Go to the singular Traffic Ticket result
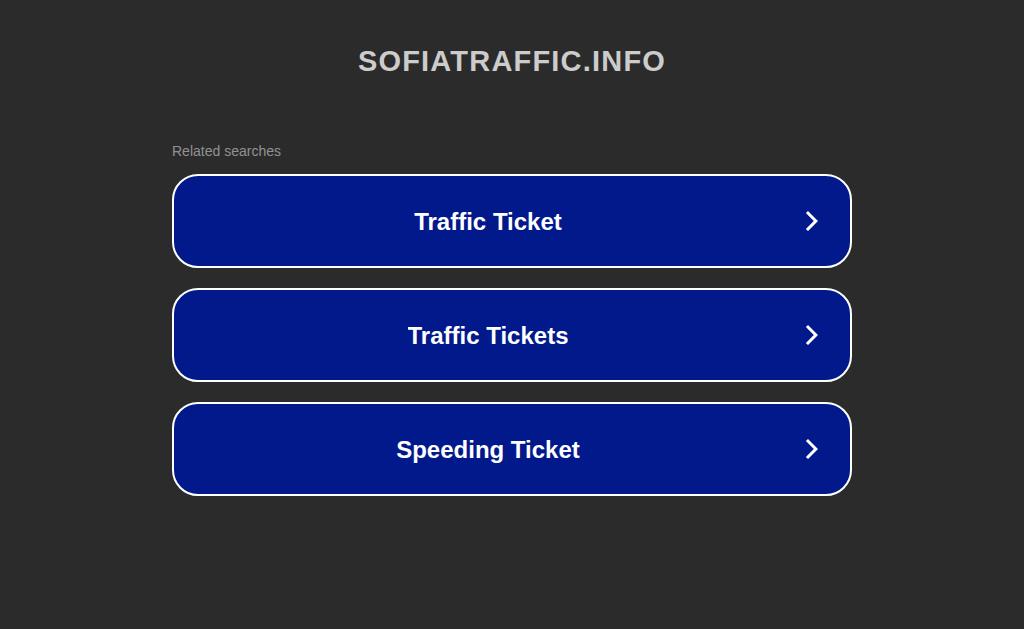 pos(511,221)
